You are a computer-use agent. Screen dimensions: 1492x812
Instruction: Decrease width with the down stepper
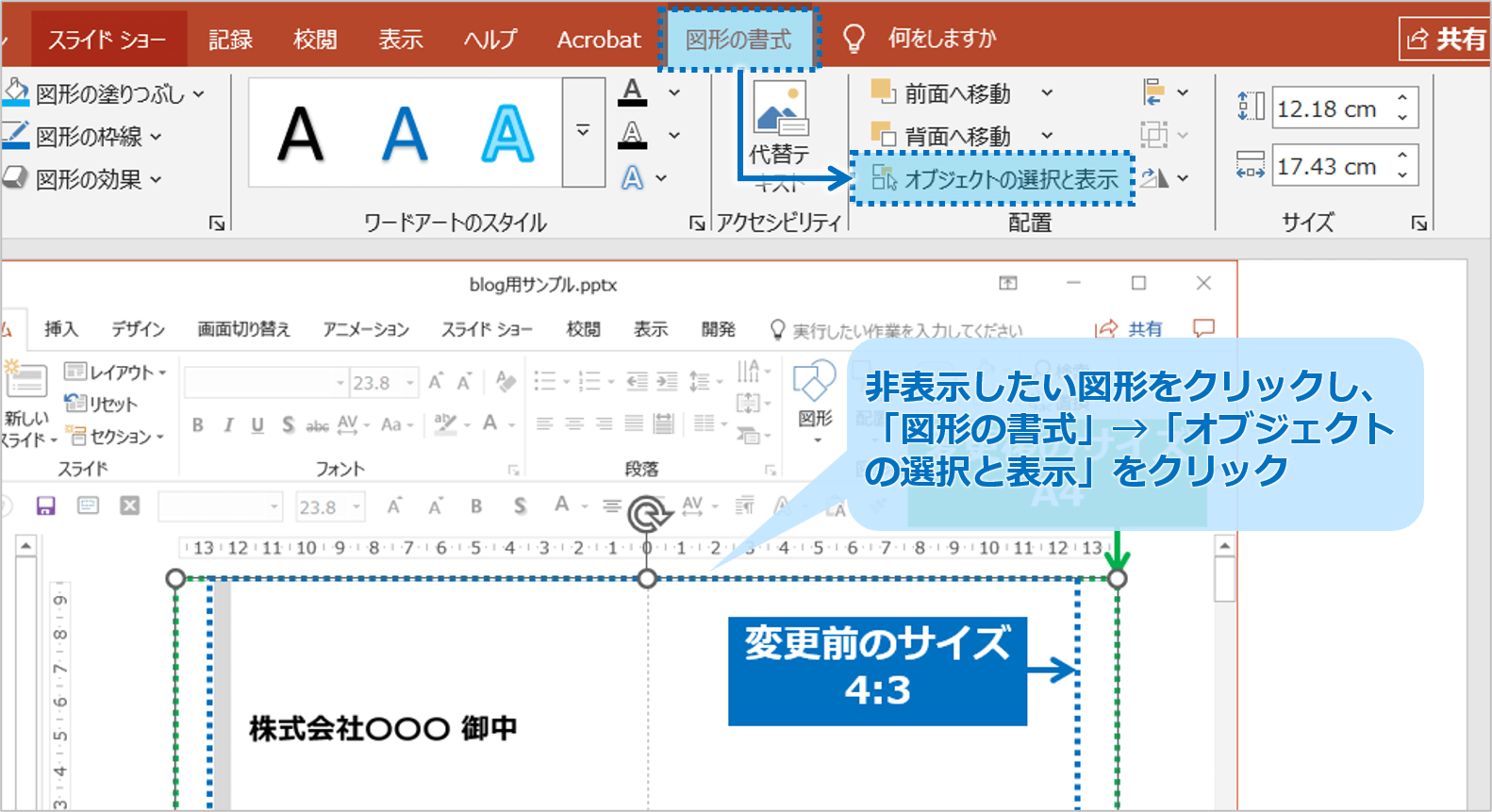(x=1402, y=176)
